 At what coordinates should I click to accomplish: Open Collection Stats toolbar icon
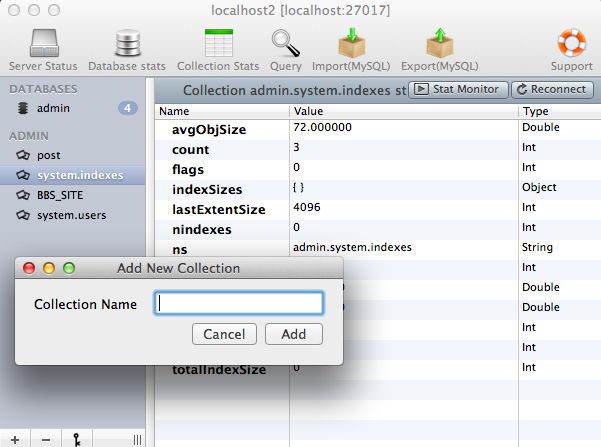point(218,43)
